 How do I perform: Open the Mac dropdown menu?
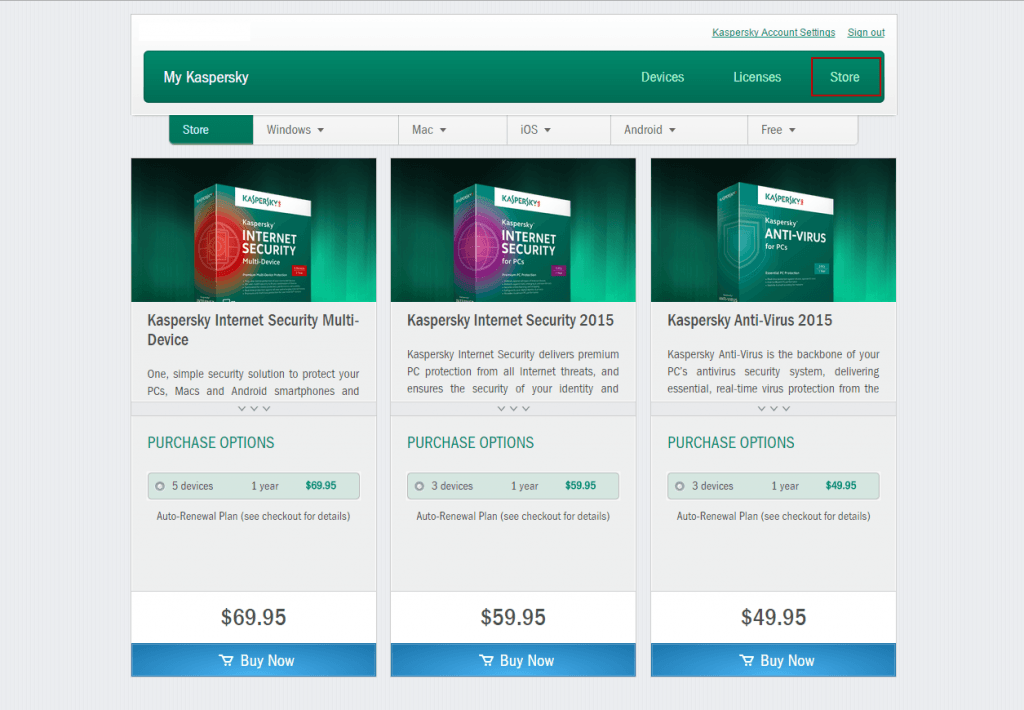pos(453,130)
